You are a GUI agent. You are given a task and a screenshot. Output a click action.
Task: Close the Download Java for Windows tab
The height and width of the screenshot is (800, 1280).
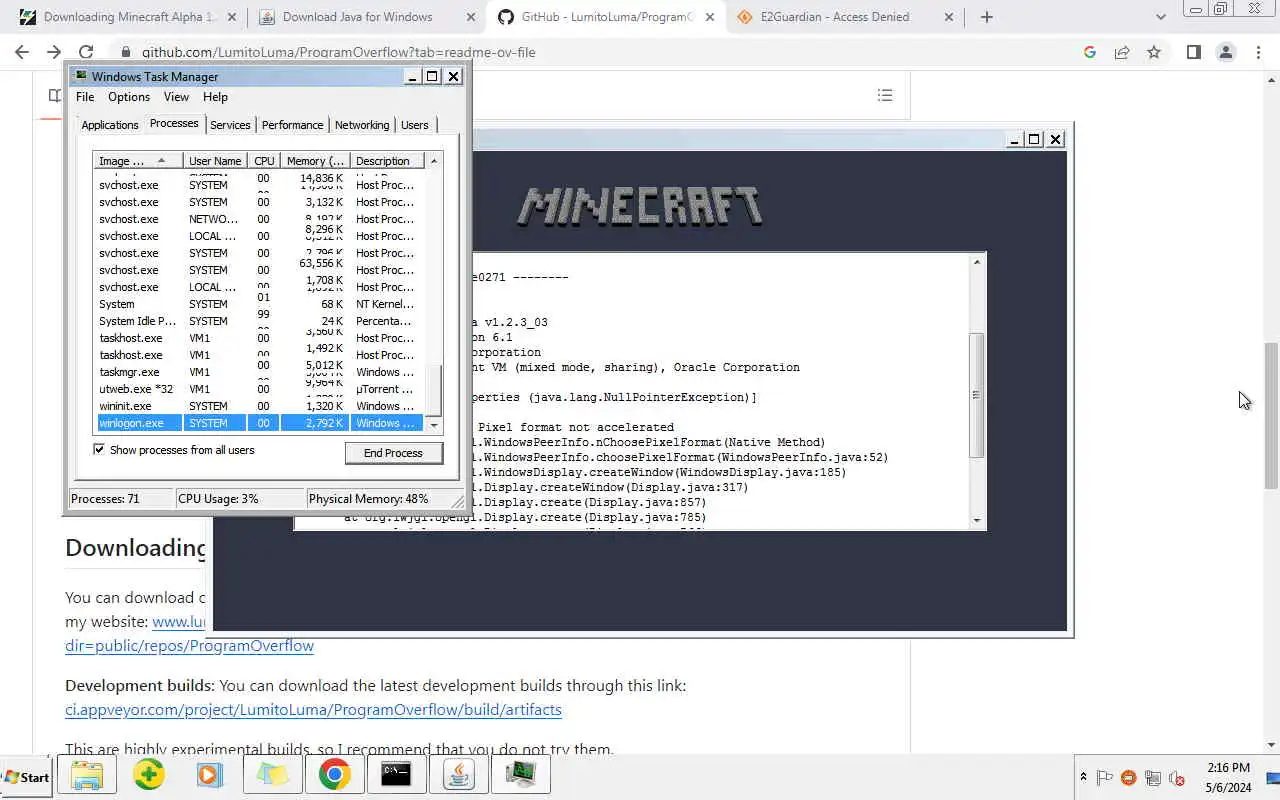tap(470, 17)
